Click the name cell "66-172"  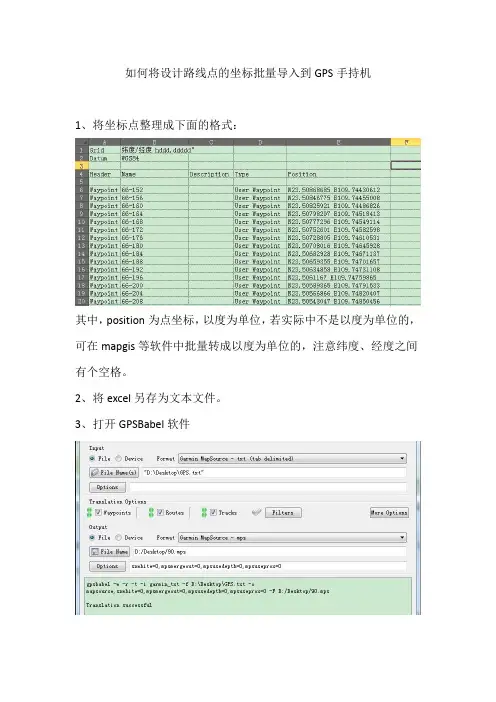154,230
